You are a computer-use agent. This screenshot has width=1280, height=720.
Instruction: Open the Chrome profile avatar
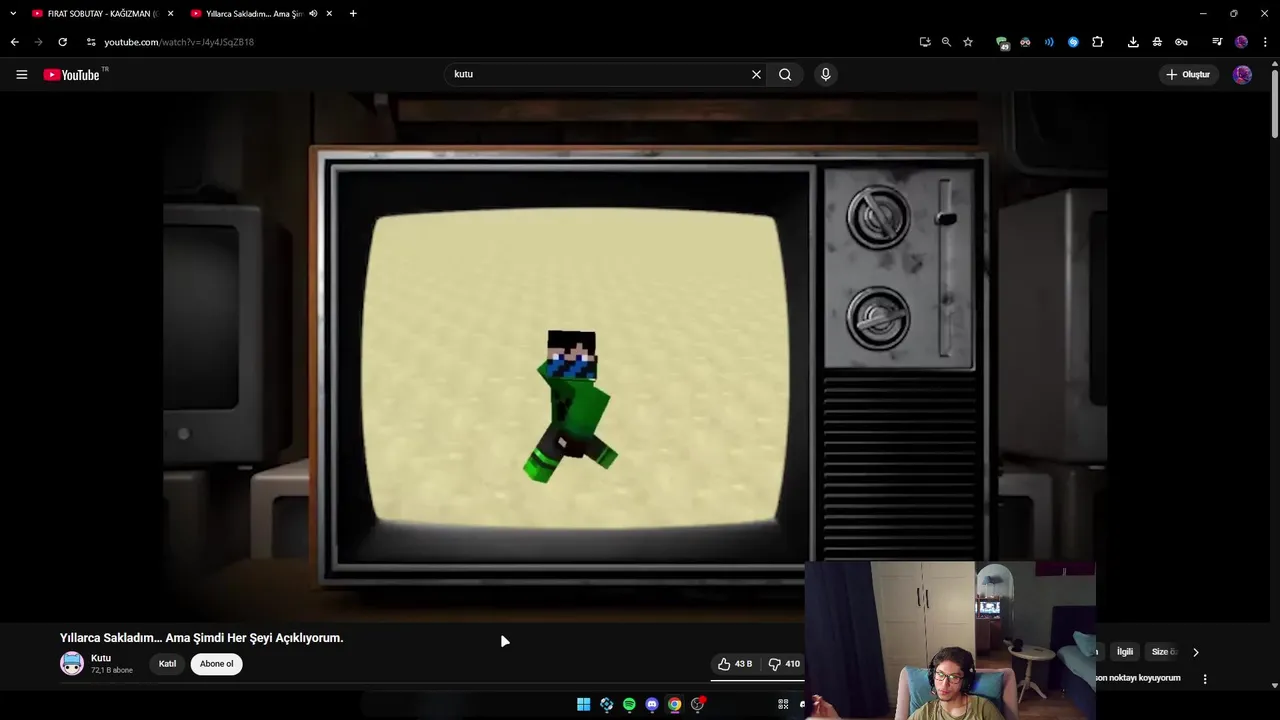[1241, 42]
